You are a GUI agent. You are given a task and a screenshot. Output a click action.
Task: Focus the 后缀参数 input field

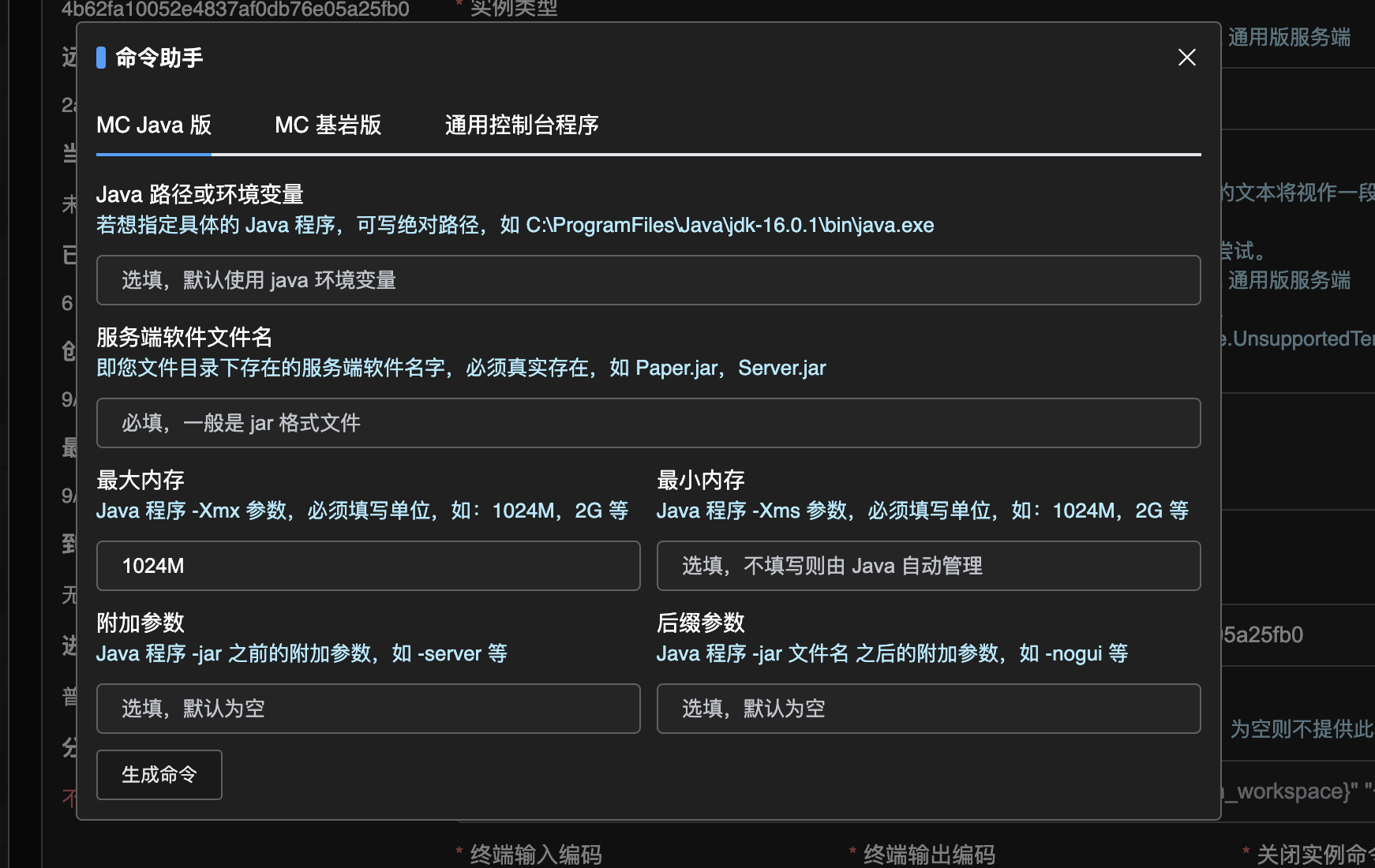pyautogui.click(x=928, y=709)
